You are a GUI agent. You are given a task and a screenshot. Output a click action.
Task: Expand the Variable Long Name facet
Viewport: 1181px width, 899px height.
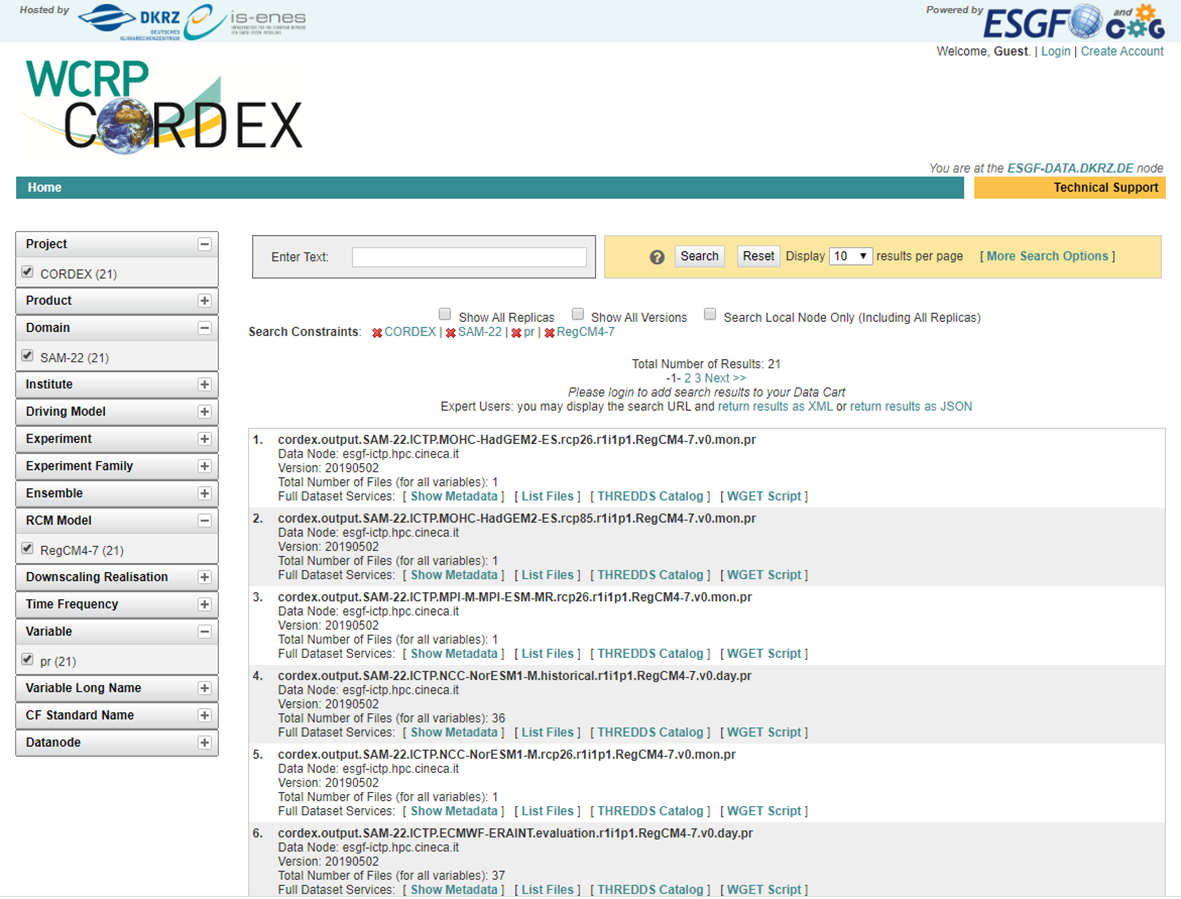204,687
